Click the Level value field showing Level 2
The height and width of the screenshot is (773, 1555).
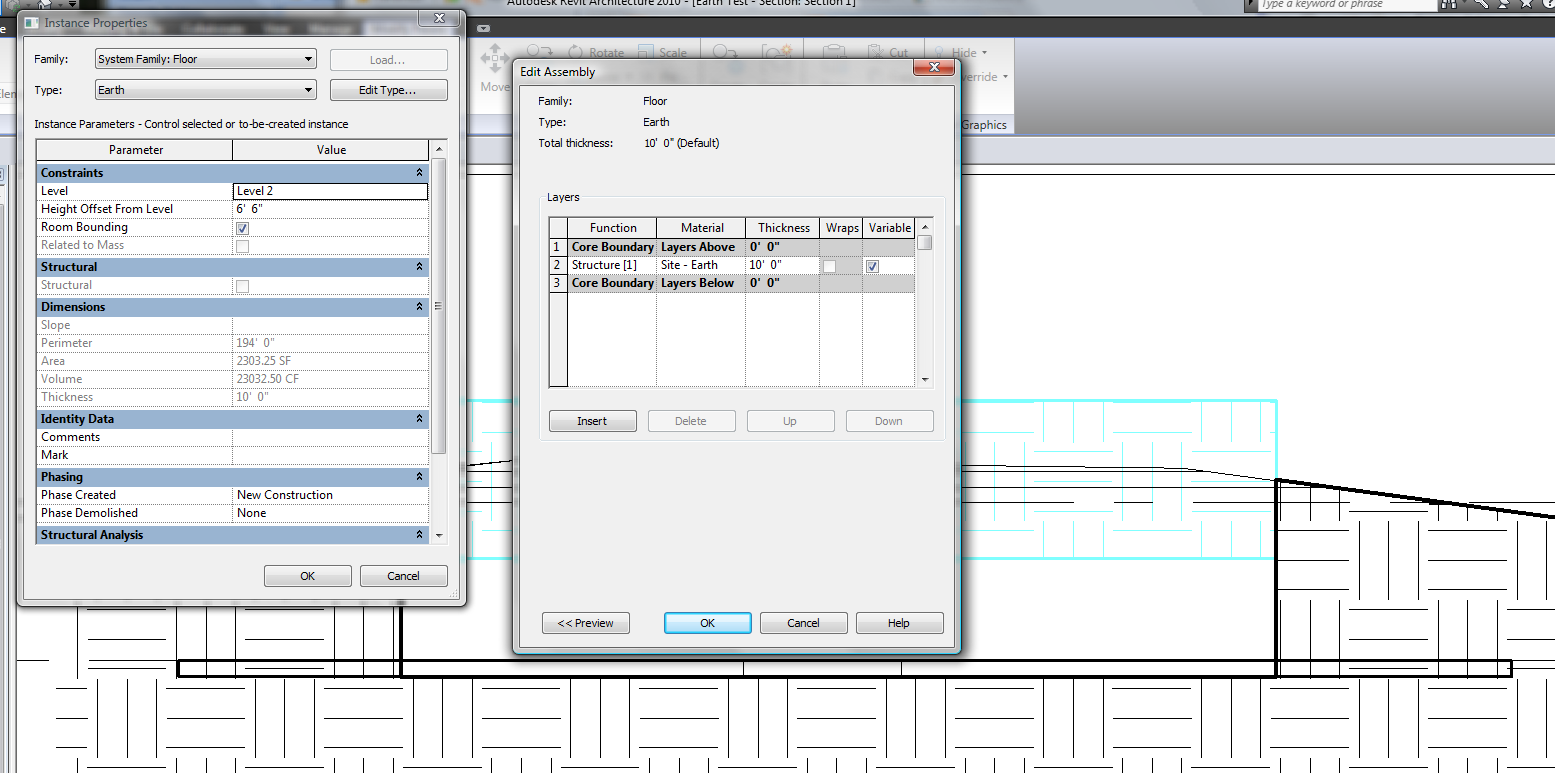[x=330, y=191]
